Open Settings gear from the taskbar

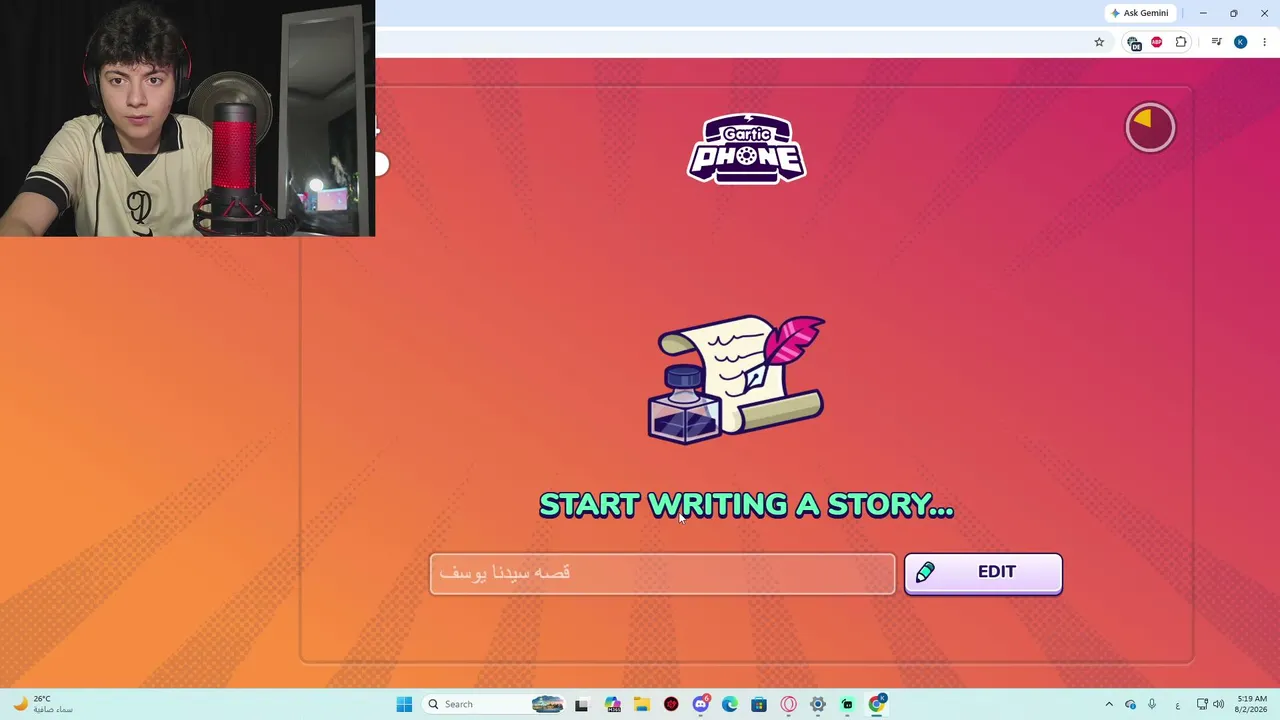[818, 704]
